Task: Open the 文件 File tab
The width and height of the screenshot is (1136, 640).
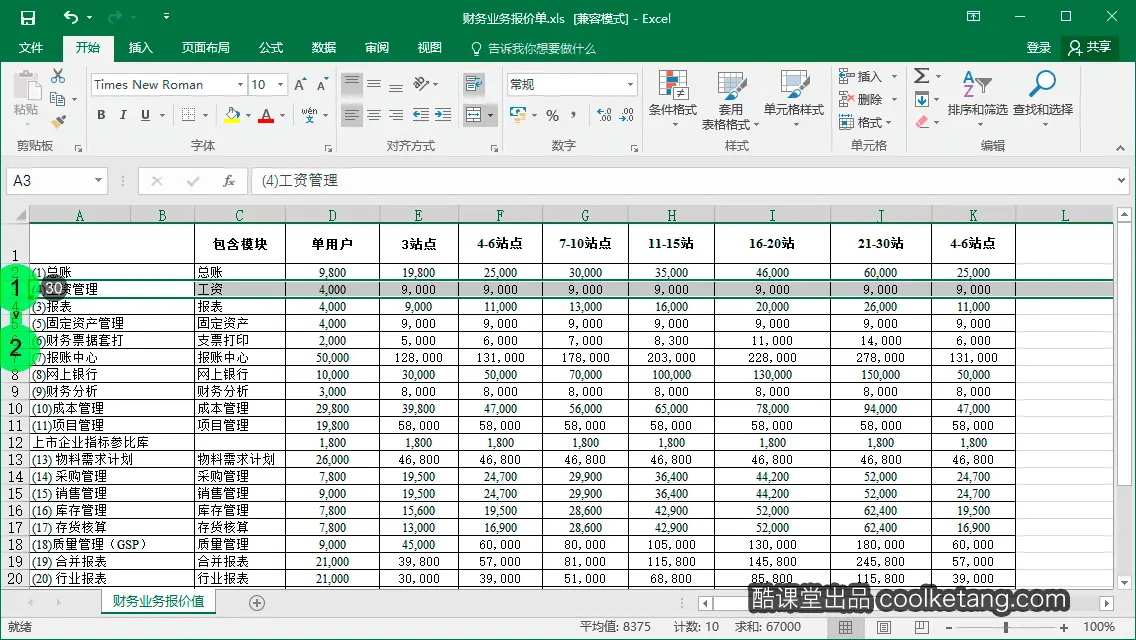Action: click(30, 48)
